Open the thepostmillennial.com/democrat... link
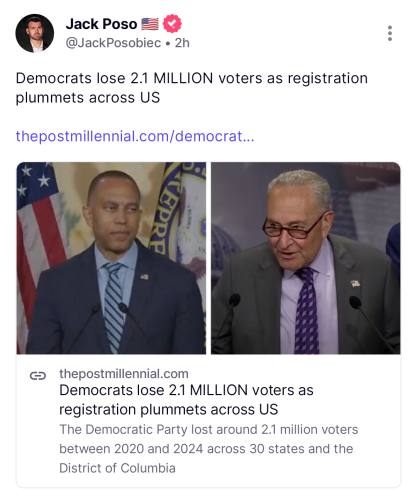Viewport: 417px width, 500px height. [x=135, y=136]
